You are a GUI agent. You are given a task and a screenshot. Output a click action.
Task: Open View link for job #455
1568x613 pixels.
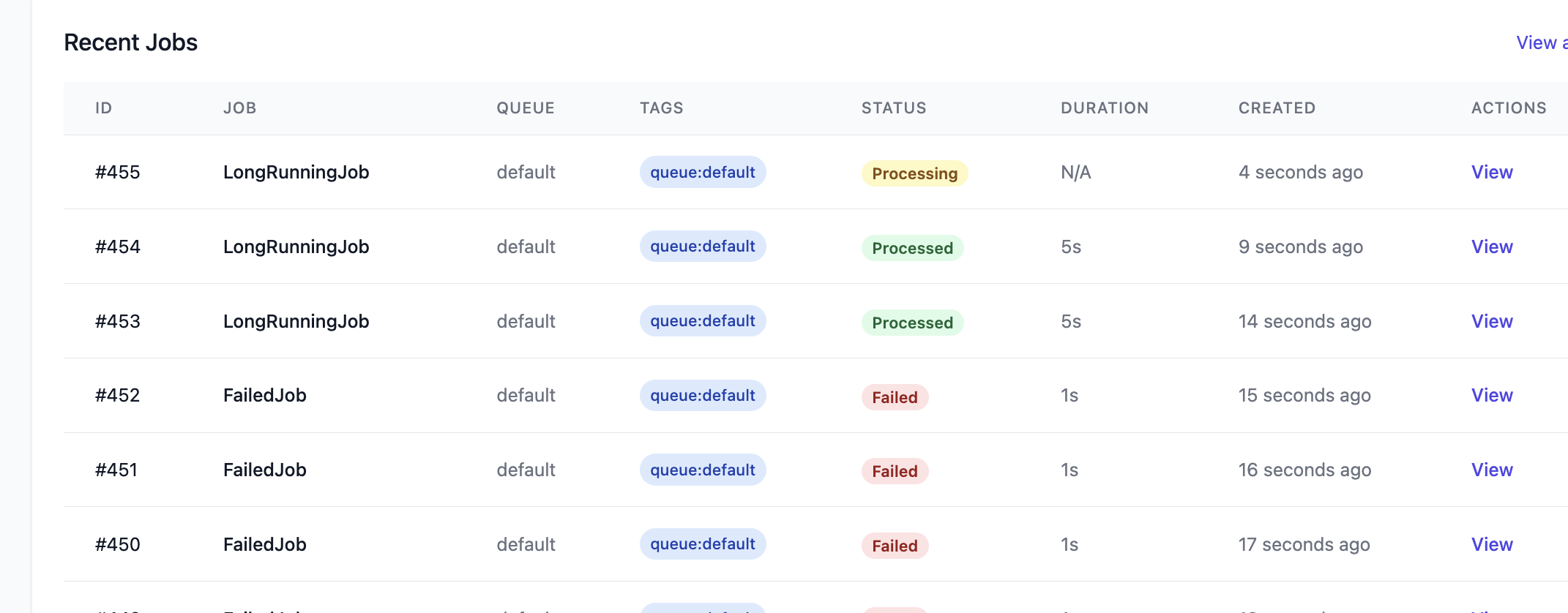pos(1491,172)
